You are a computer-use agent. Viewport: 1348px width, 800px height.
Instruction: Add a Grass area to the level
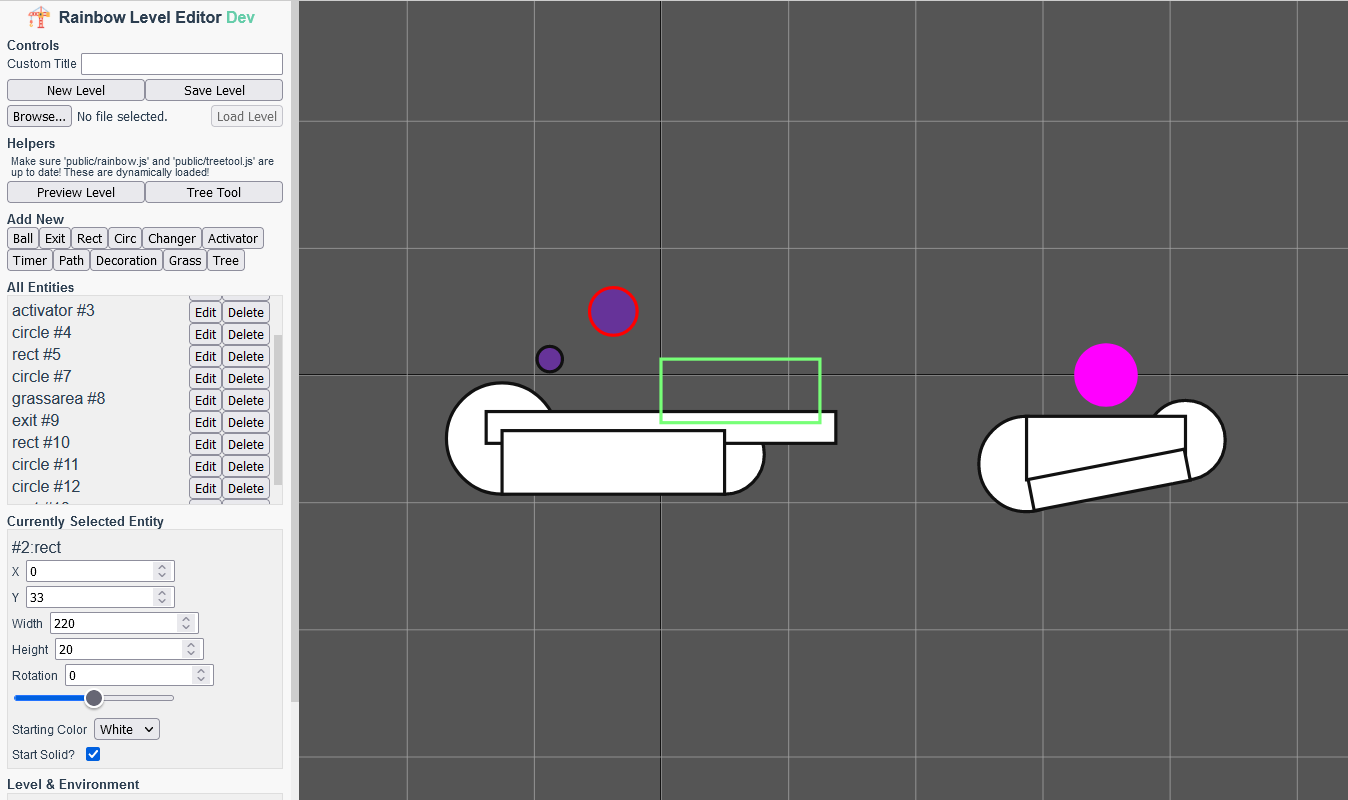184,260
